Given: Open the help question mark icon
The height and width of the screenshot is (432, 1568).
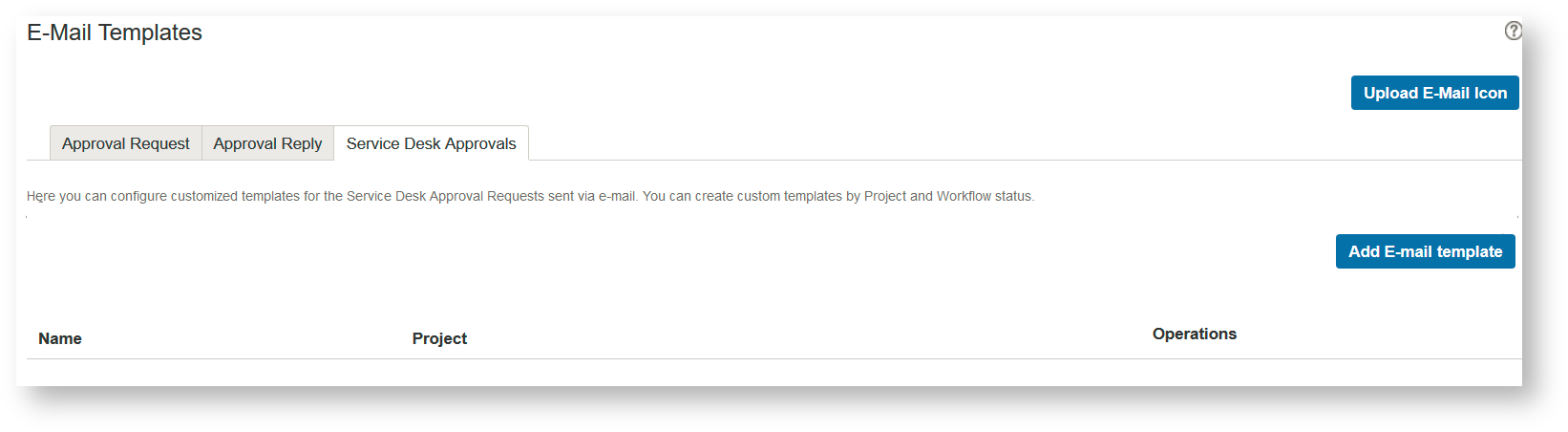Looking at the screenshot, I should click(x=1513, y=31).
